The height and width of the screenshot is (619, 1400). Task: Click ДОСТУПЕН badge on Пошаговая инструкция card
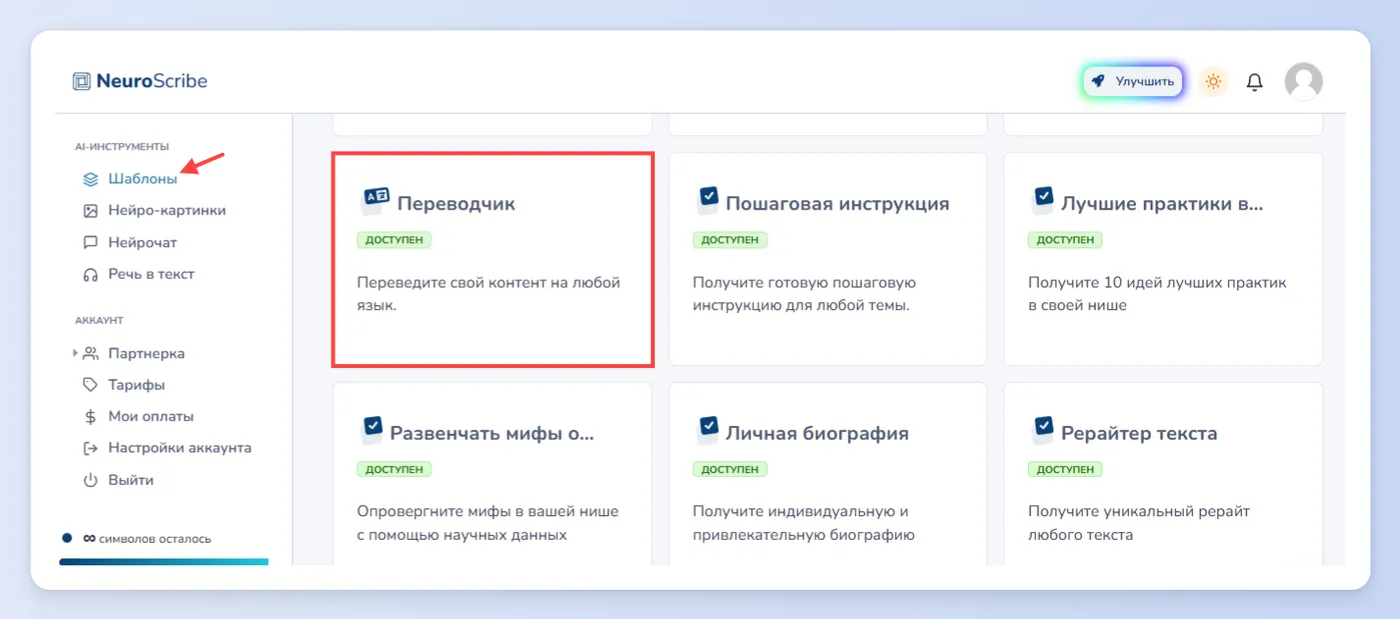730,240
